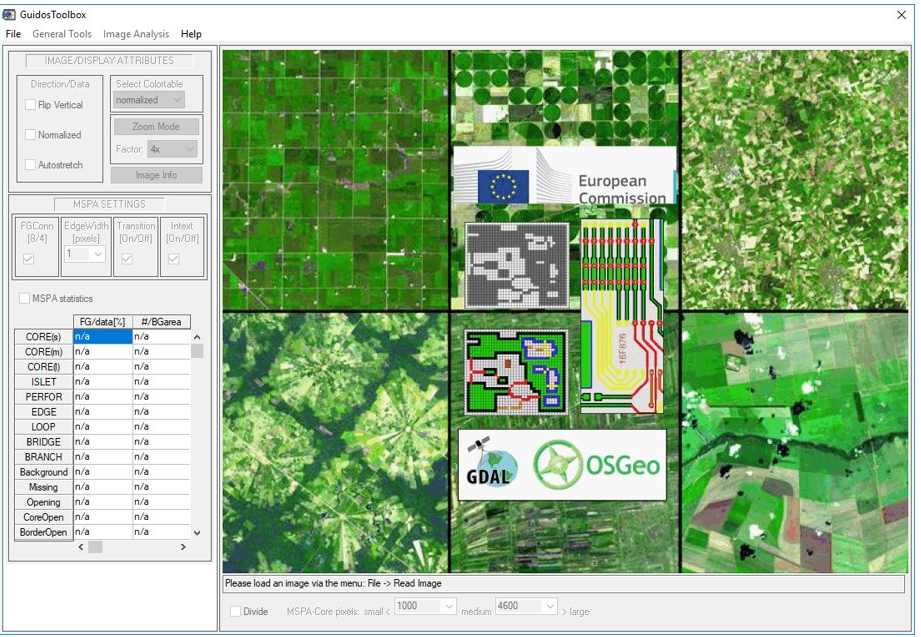921x637 pixels.
Task: Open the Help menu
Action: [191, 34]
